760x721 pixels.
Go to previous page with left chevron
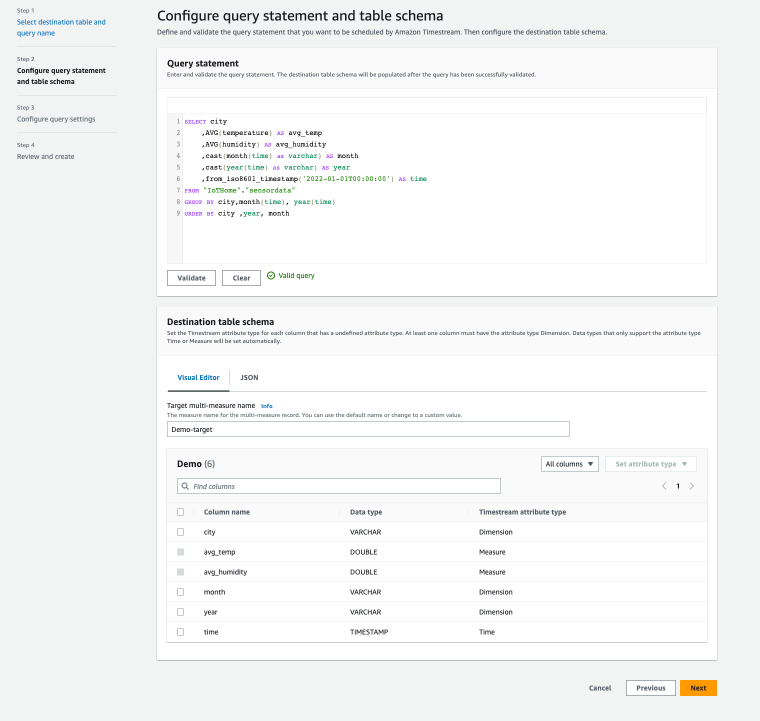pyautogui.click(x=663, y=486)
